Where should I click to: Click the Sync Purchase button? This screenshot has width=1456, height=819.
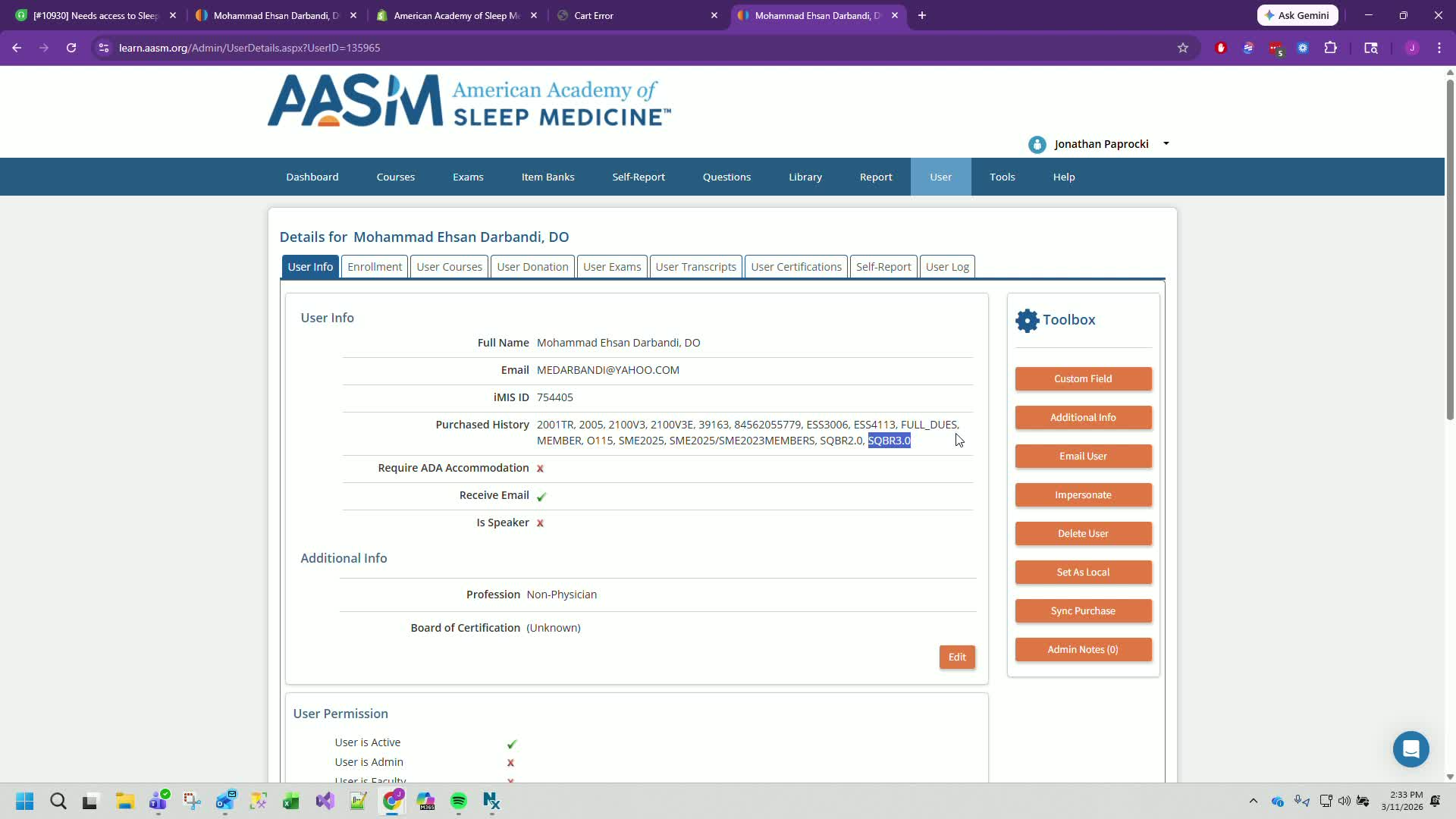pyautogui.click(x=1082, y=611)
